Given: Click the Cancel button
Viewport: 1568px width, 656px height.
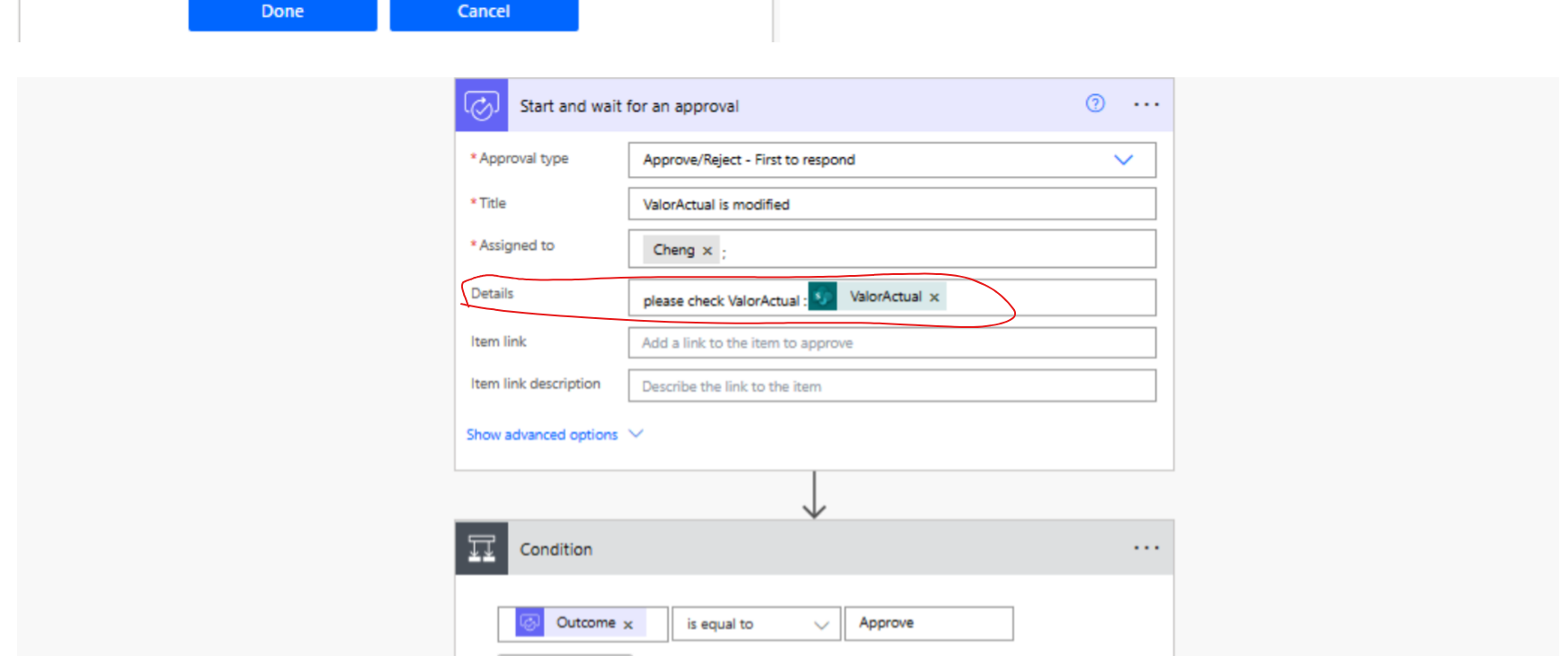Looking at the screenshot, I should (484, 13).
